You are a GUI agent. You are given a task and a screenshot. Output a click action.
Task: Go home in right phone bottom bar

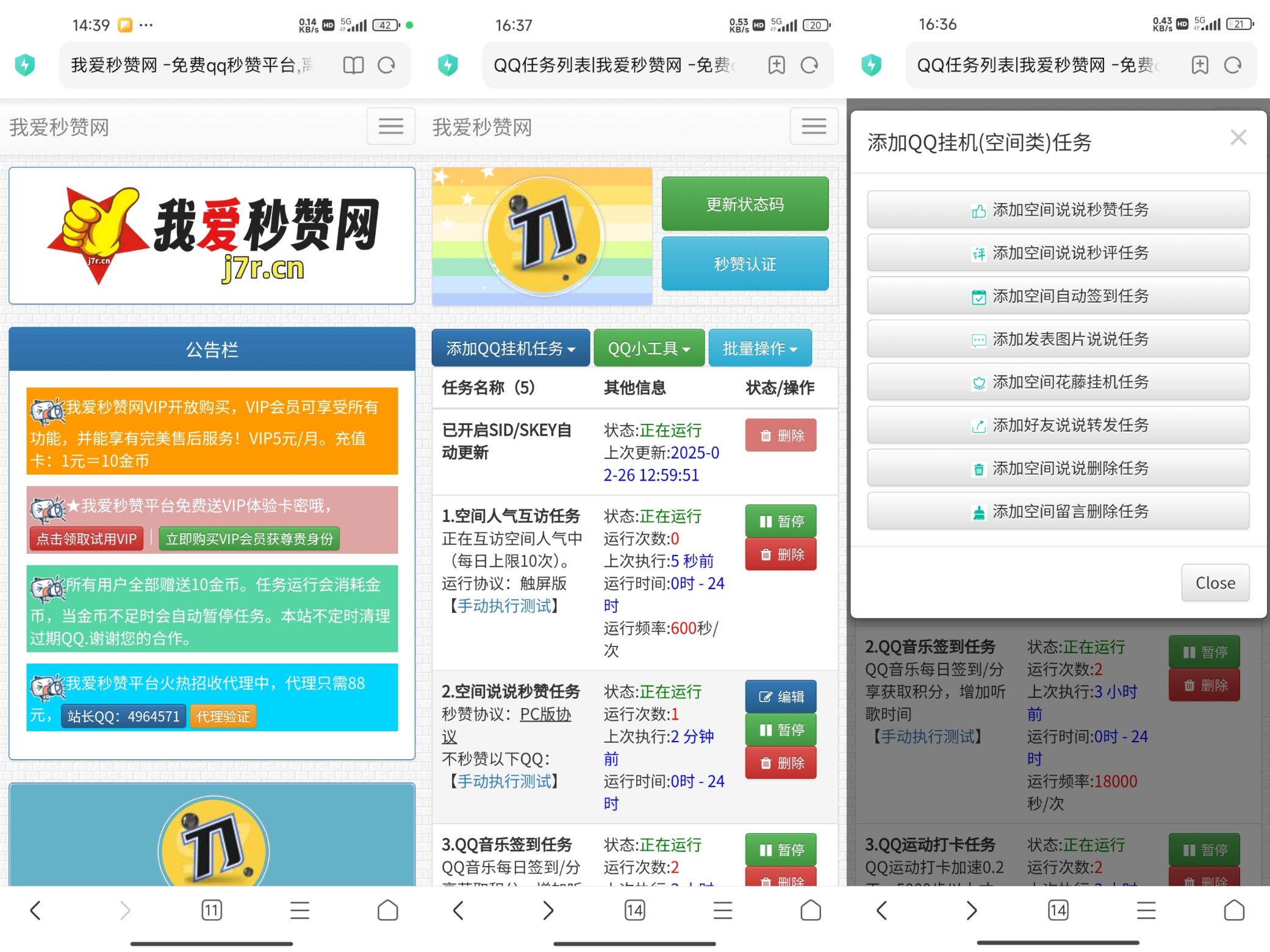(1235, 911)
